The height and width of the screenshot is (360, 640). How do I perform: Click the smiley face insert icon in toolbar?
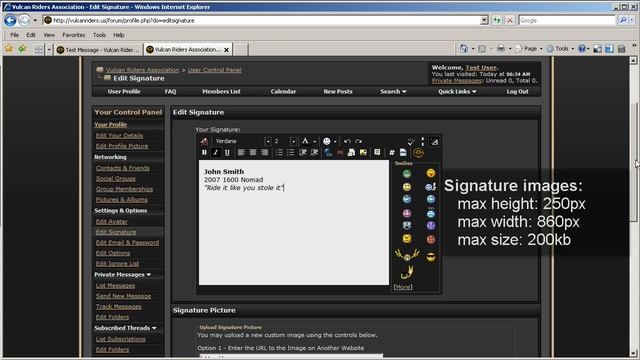click(x=327, y=141)
